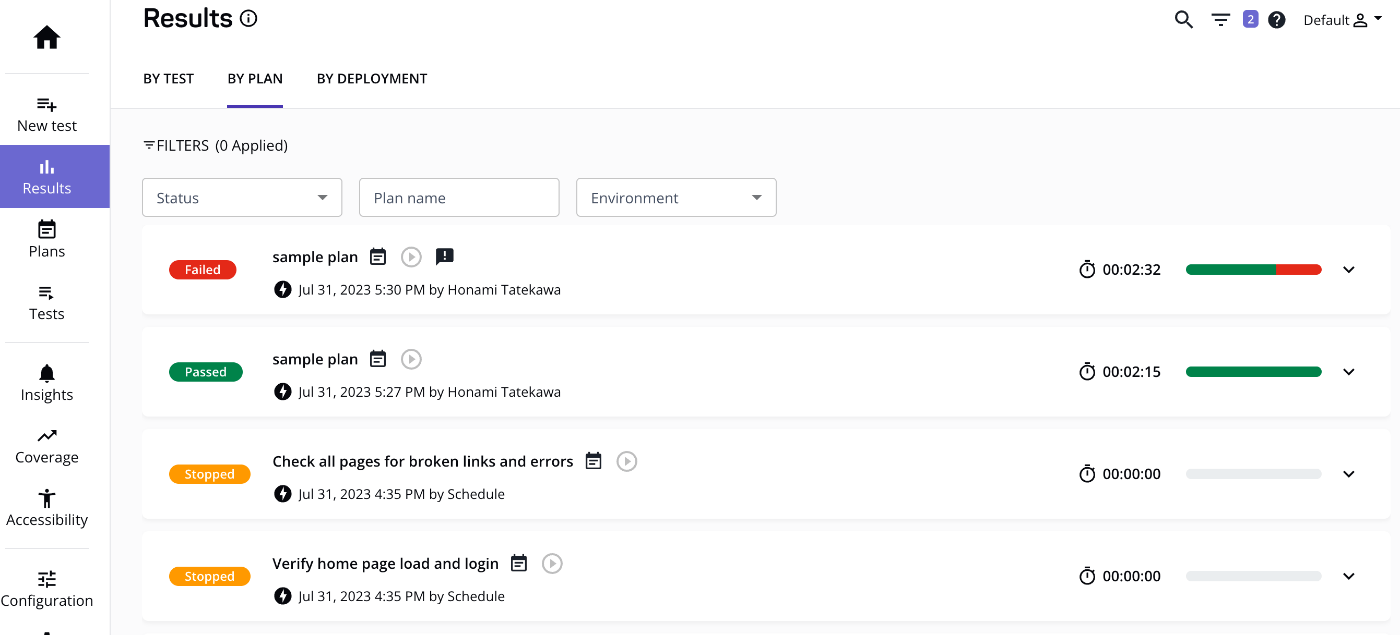This screenshot has width=1400, height=635.
Task: Open the Status filter dropdown
Action: point(242,198)
